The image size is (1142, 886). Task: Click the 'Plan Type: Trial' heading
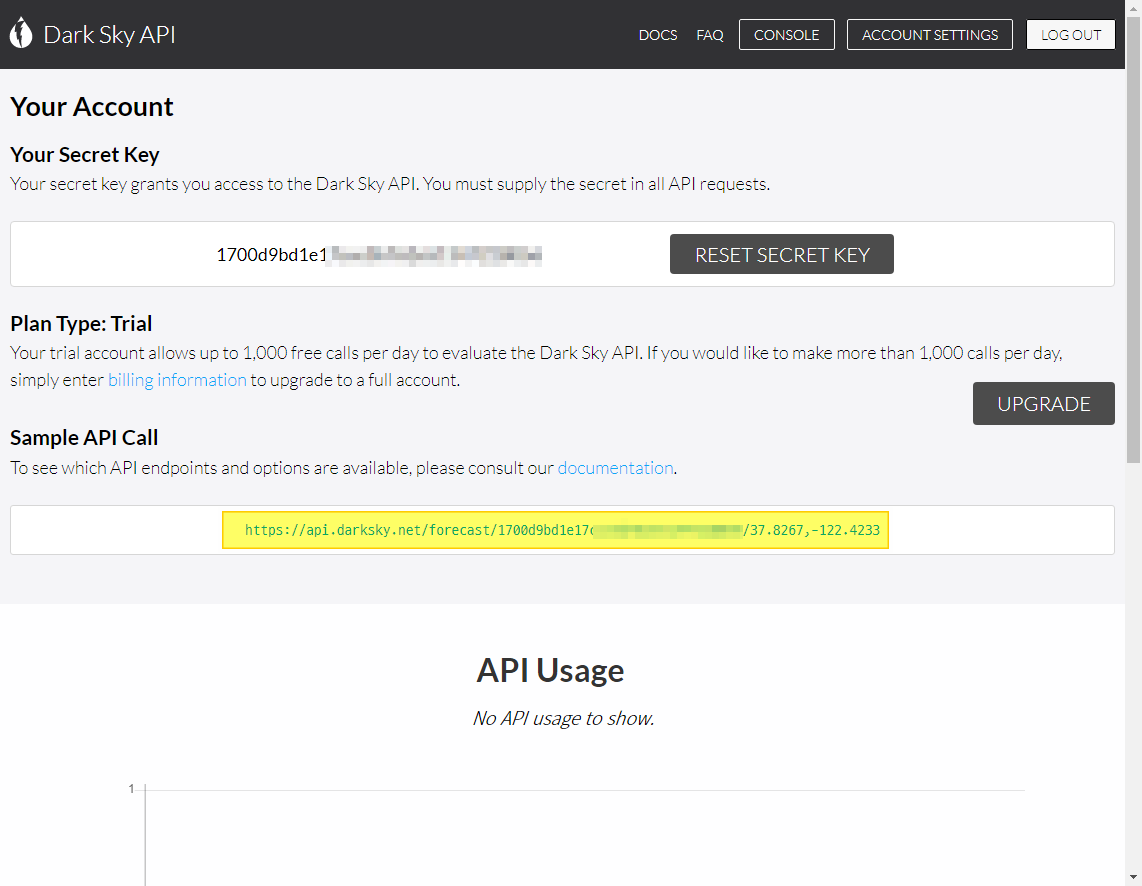tap(81, 323)
